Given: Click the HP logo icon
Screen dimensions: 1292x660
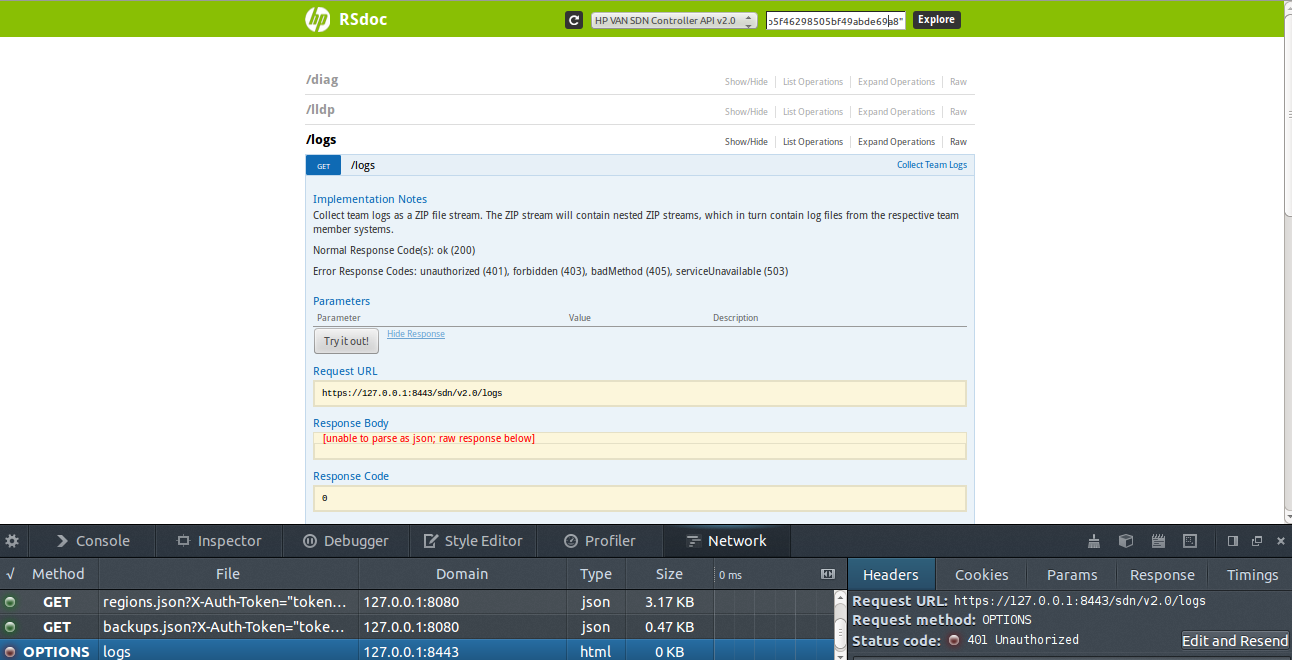Looking at the screenshot, I should point(318,19).
